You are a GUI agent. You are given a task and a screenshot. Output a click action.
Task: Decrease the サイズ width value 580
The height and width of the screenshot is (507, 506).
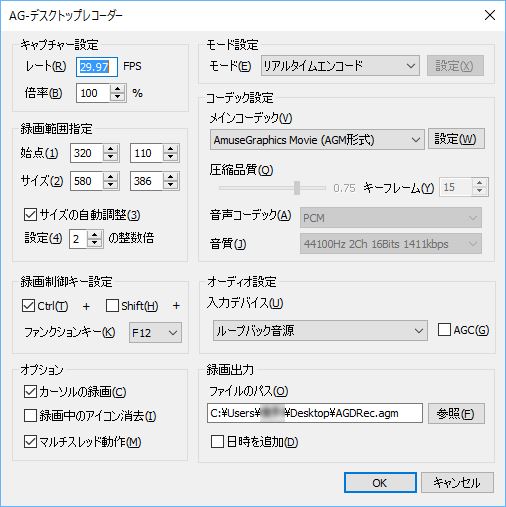111,185
